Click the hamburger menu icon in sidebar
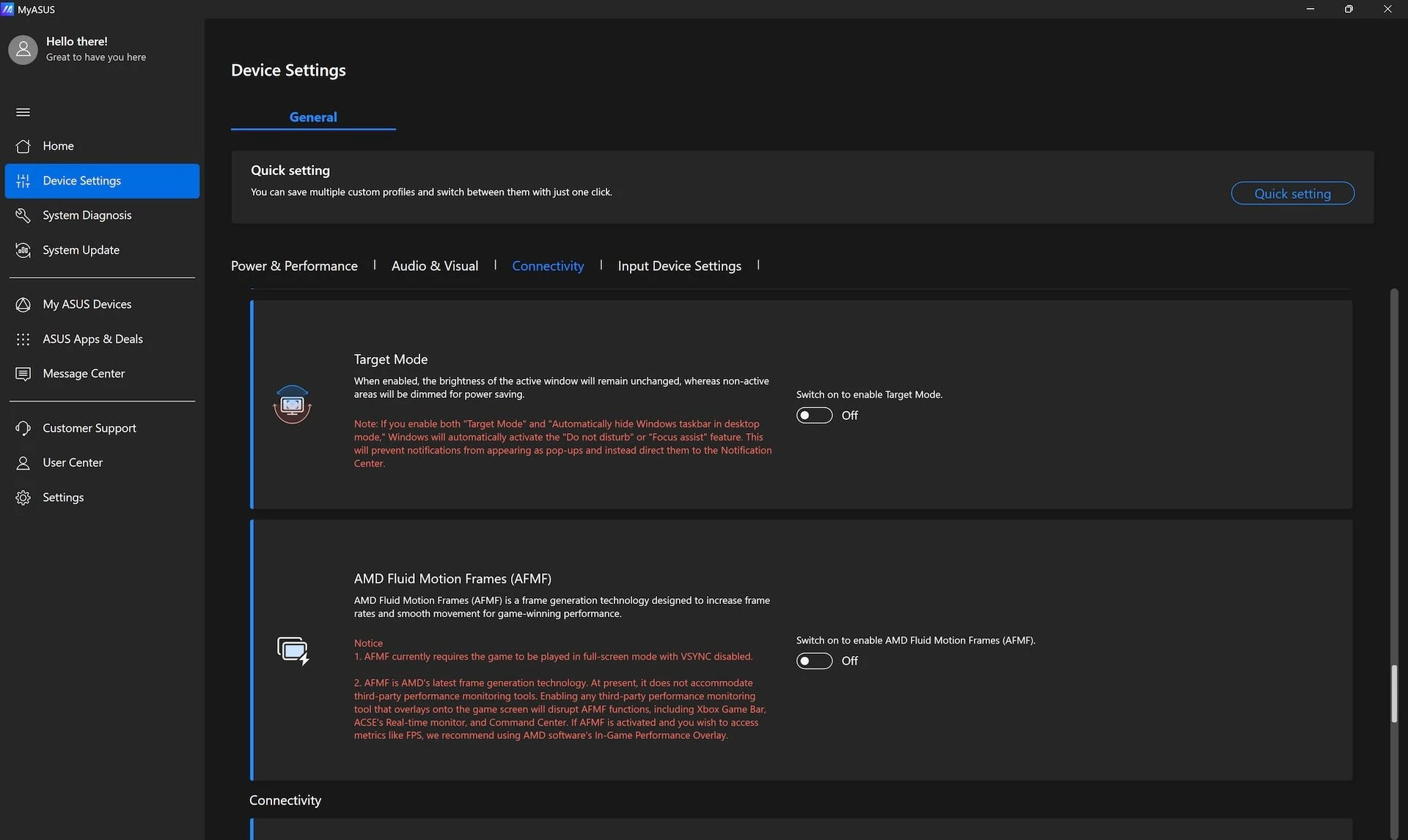This screenshot has width=1408, height=840. [x=23, y=112]
